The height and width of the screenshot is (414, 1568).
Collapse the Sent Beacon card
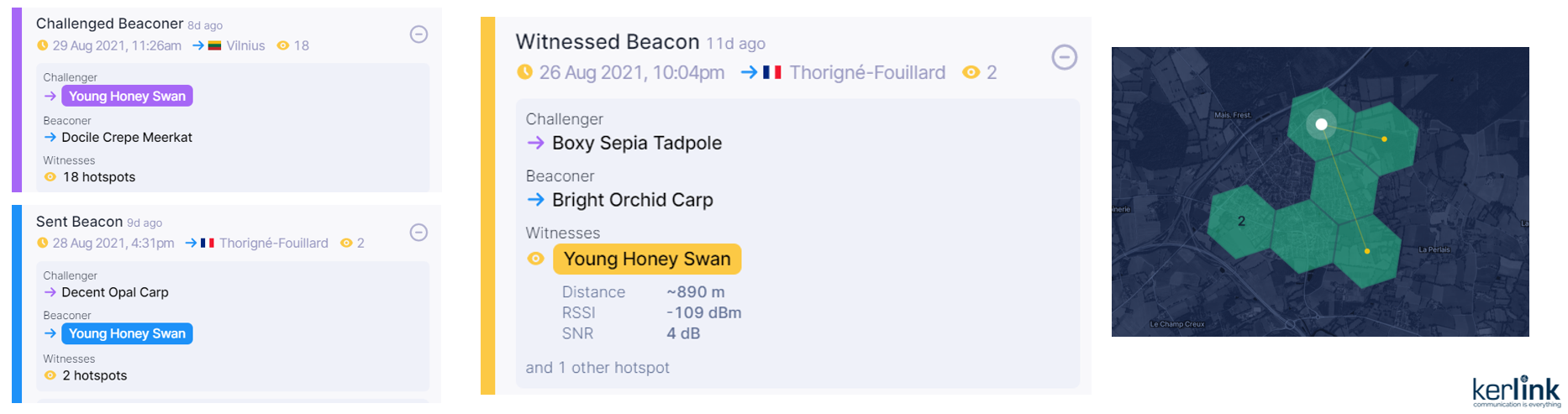coord(418,233)
